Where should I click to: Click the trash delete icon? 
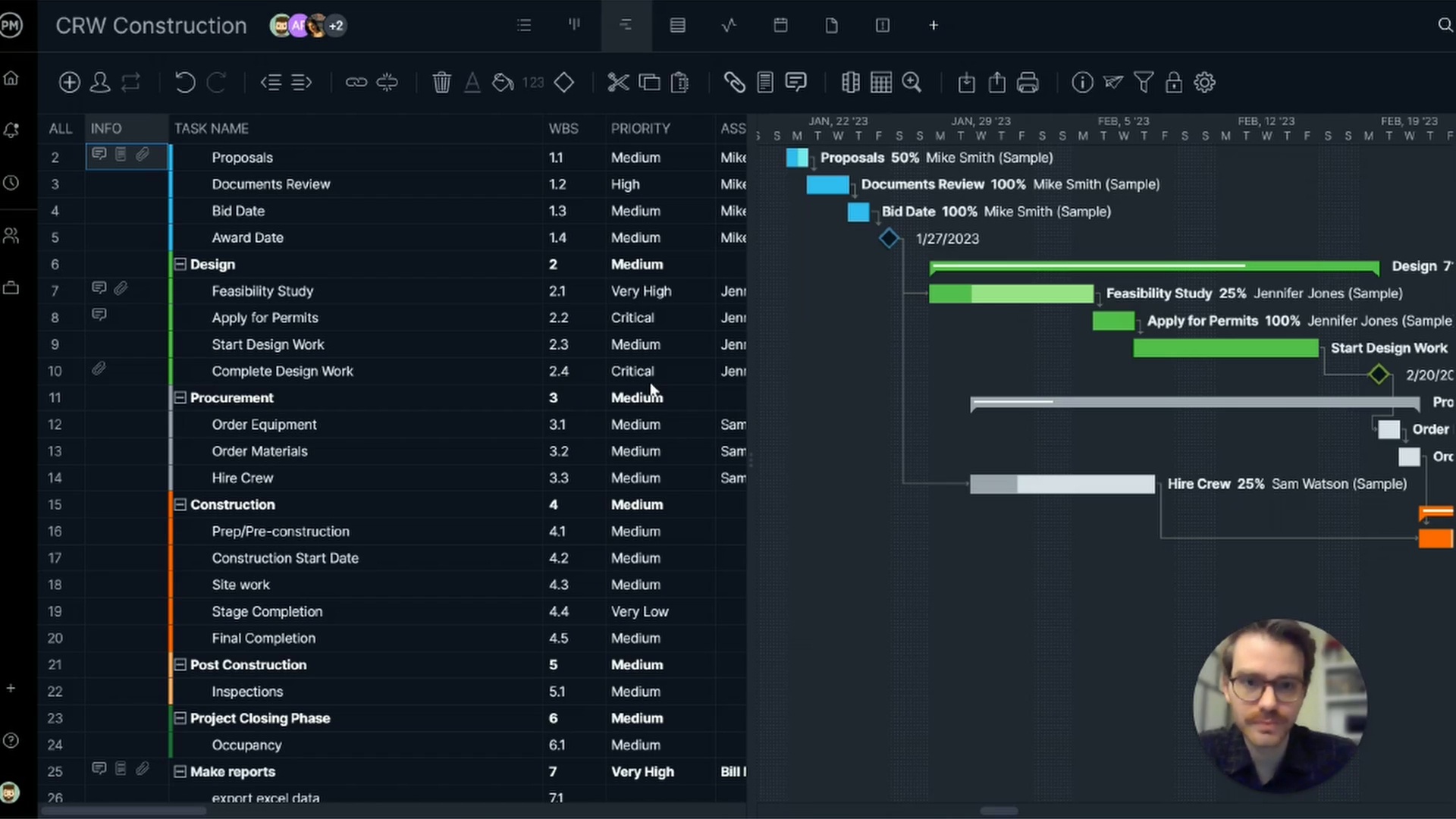tap(441, 83)
